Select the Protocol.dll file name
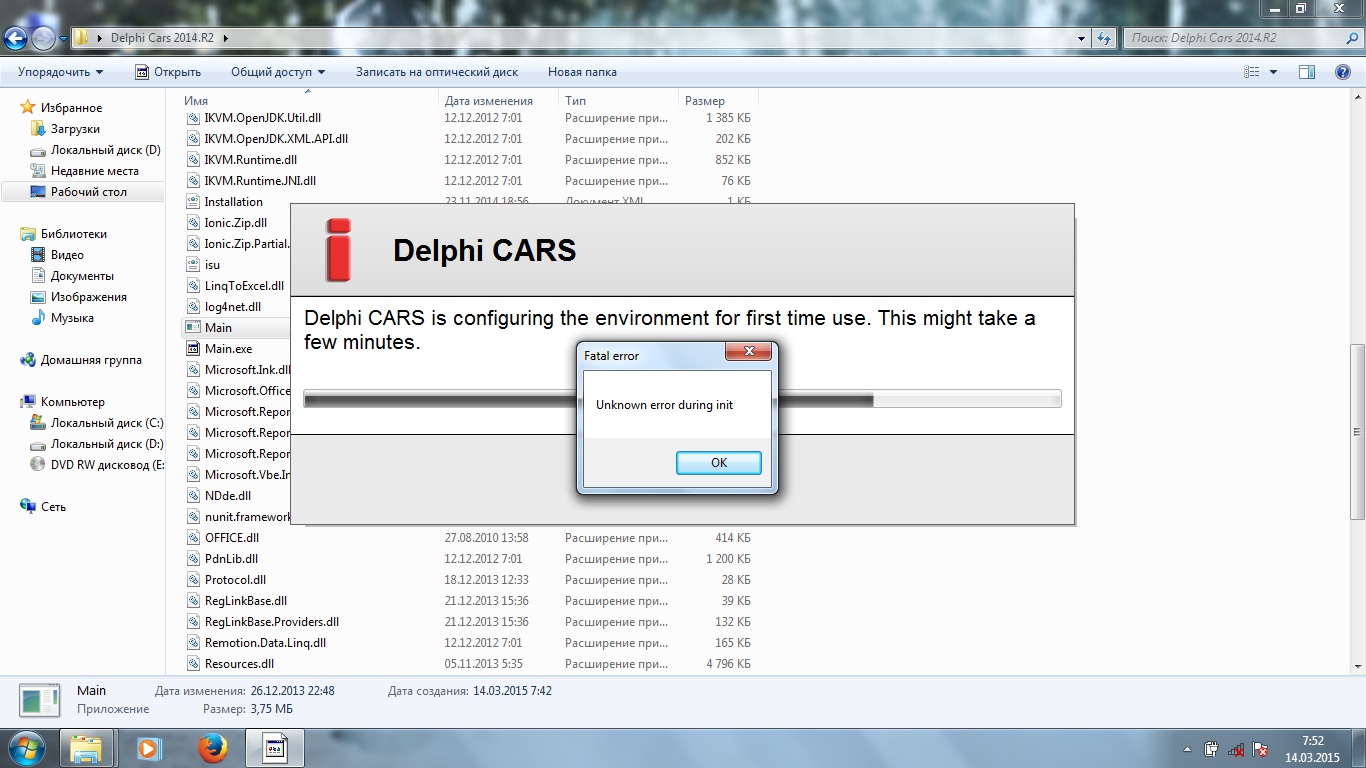The width and height of the screenshot is (1366, 768). coord(235,580)
